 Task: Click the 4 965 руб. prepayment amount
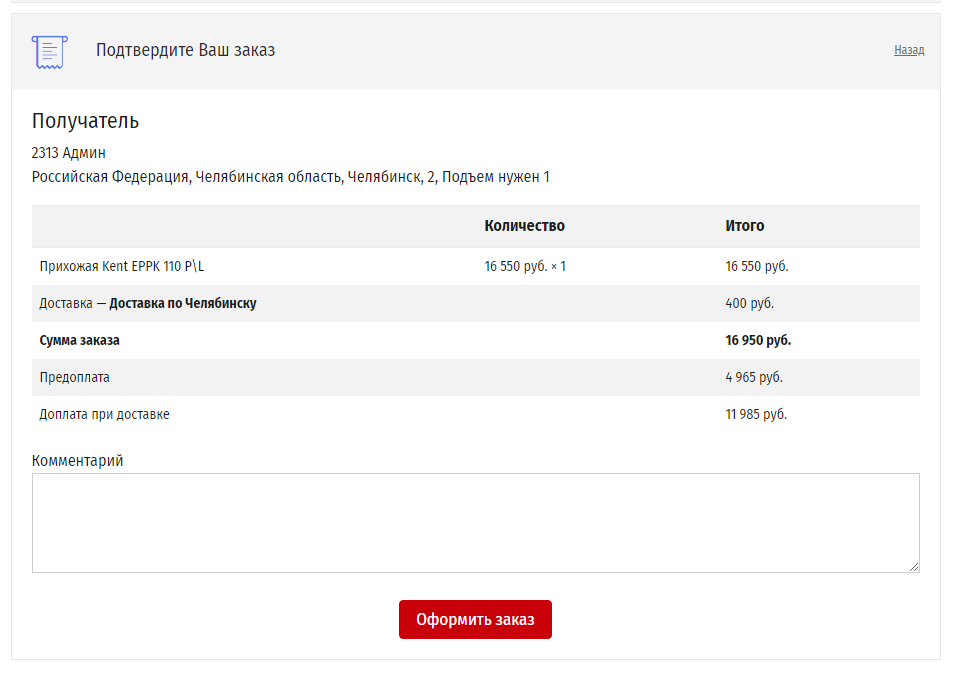753,377
